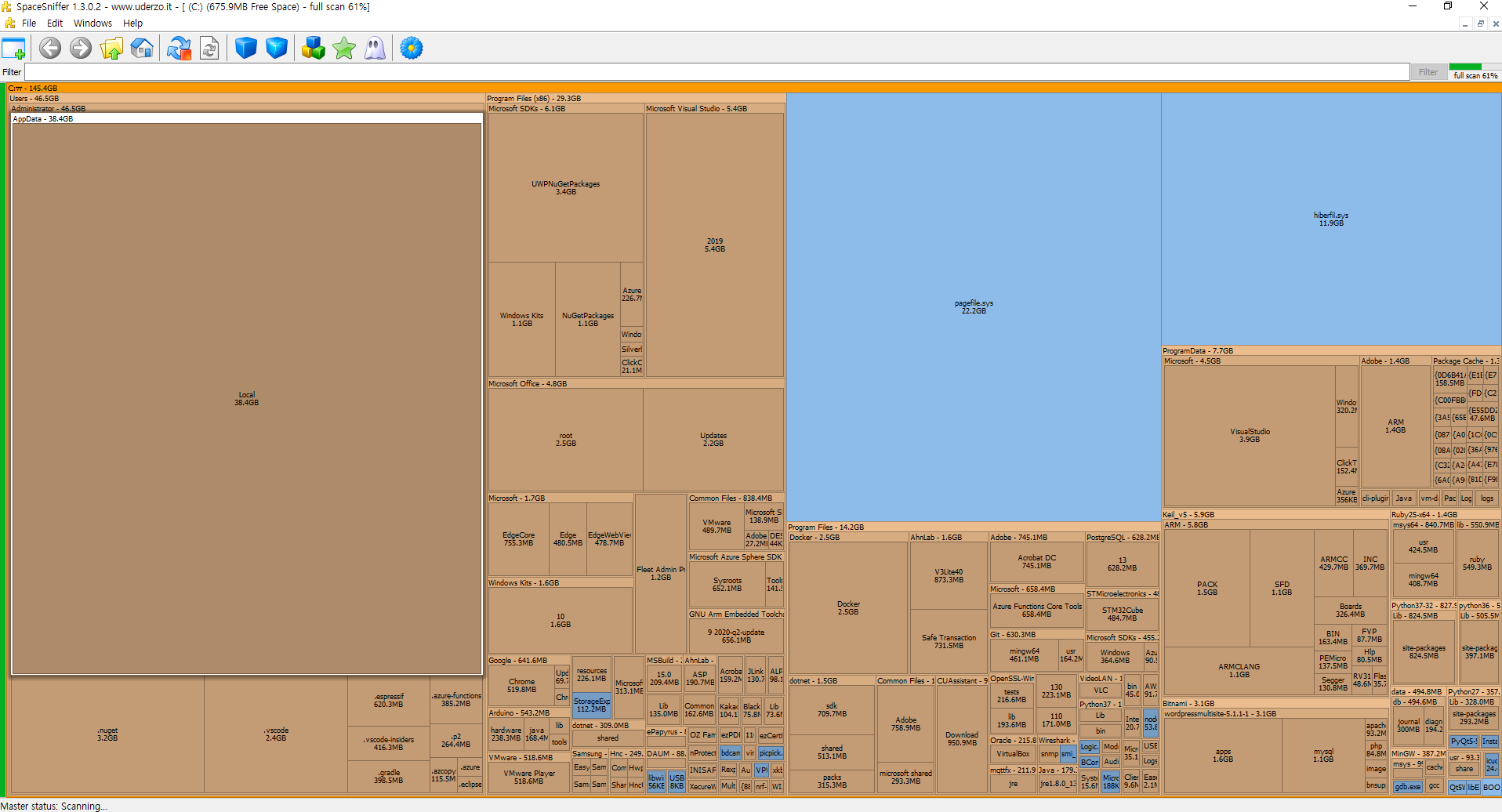The image size is (1502, 812).
Task: Open a new view window
Action: click(x=14, y=49)
